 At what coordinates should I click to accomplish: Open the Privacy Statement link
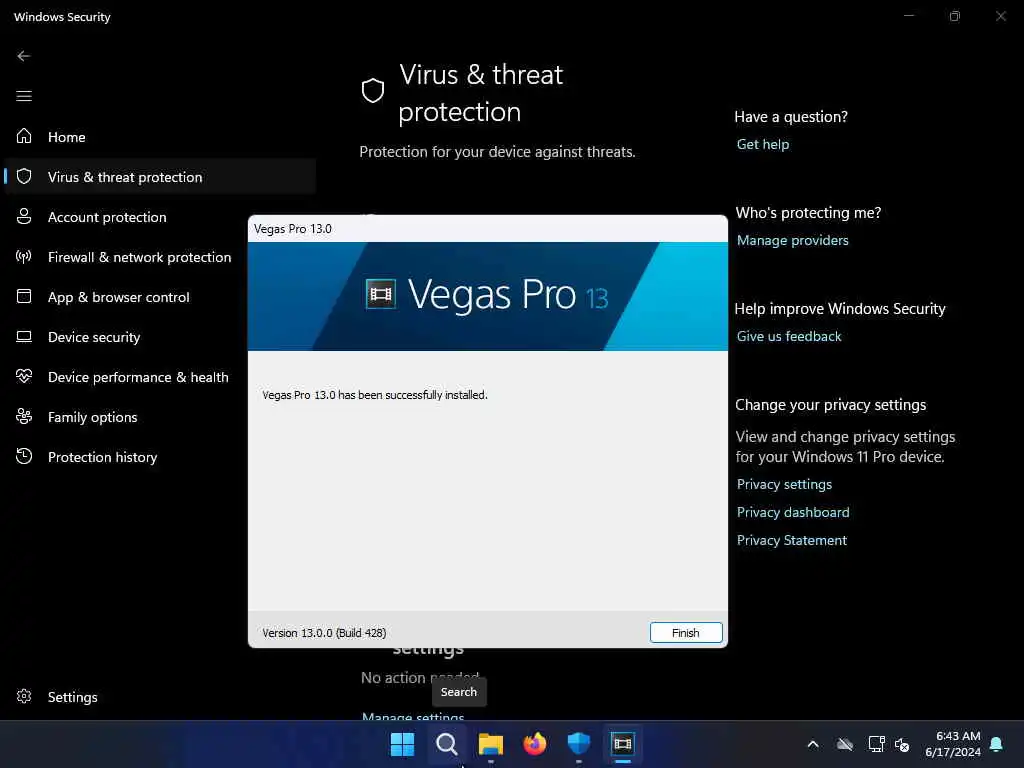pyautogui.click(x=792, y=541)
